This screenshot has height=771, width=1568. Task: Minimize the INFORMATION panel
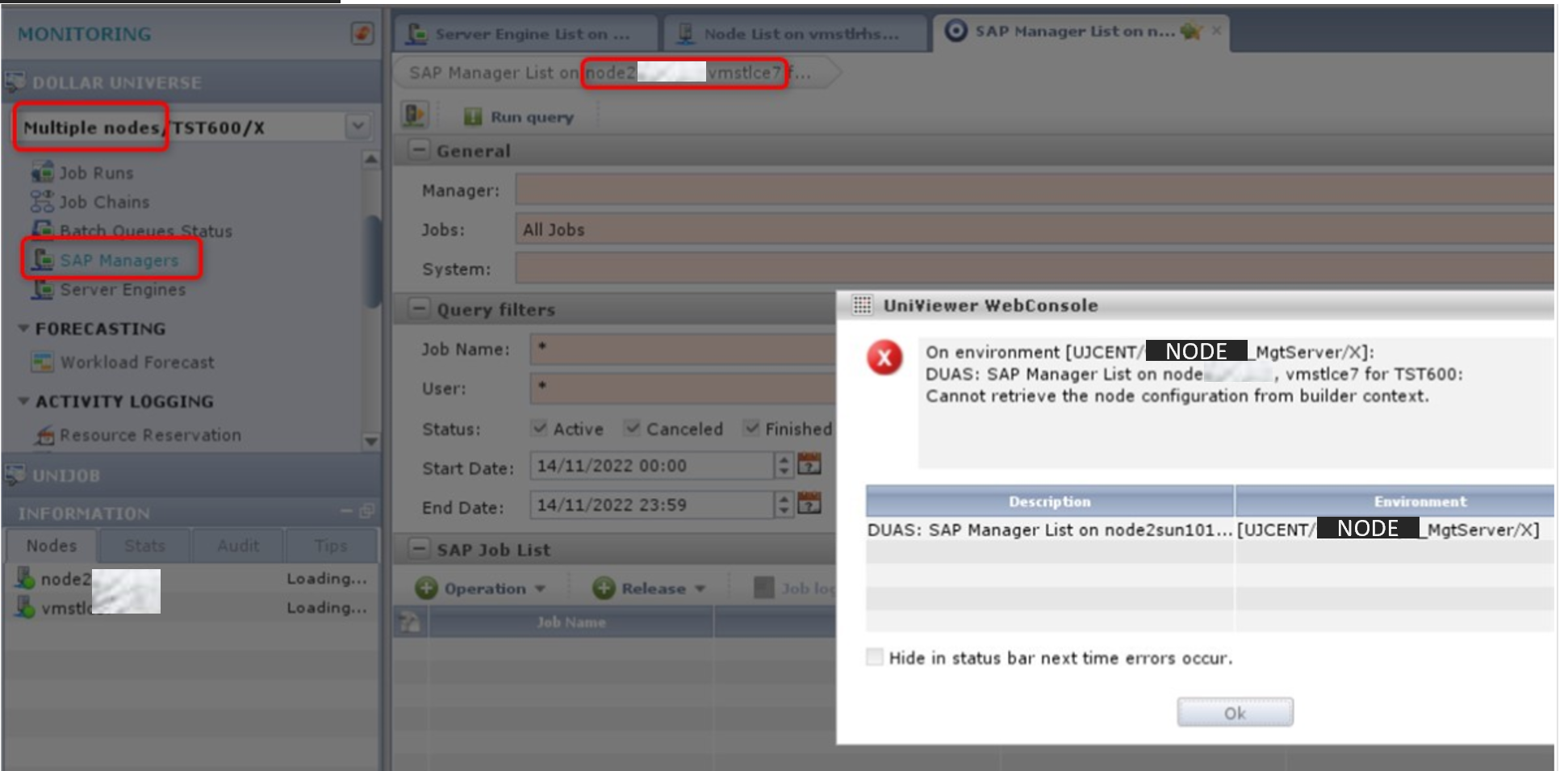(346, 512)
